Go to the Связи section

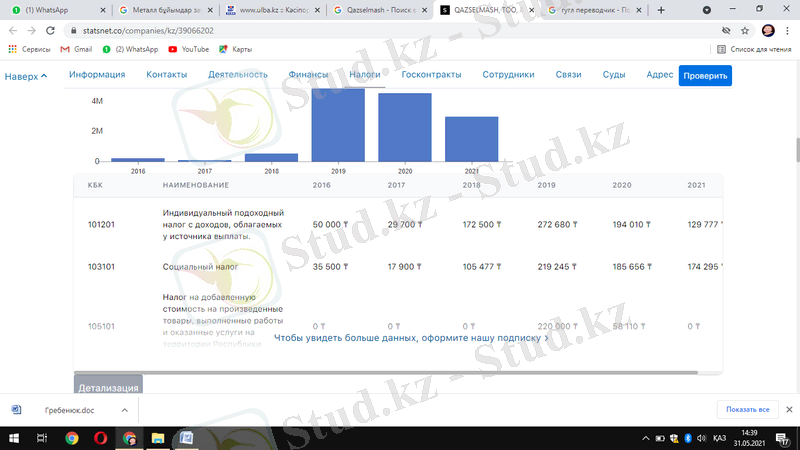click(x=568, y=74)
